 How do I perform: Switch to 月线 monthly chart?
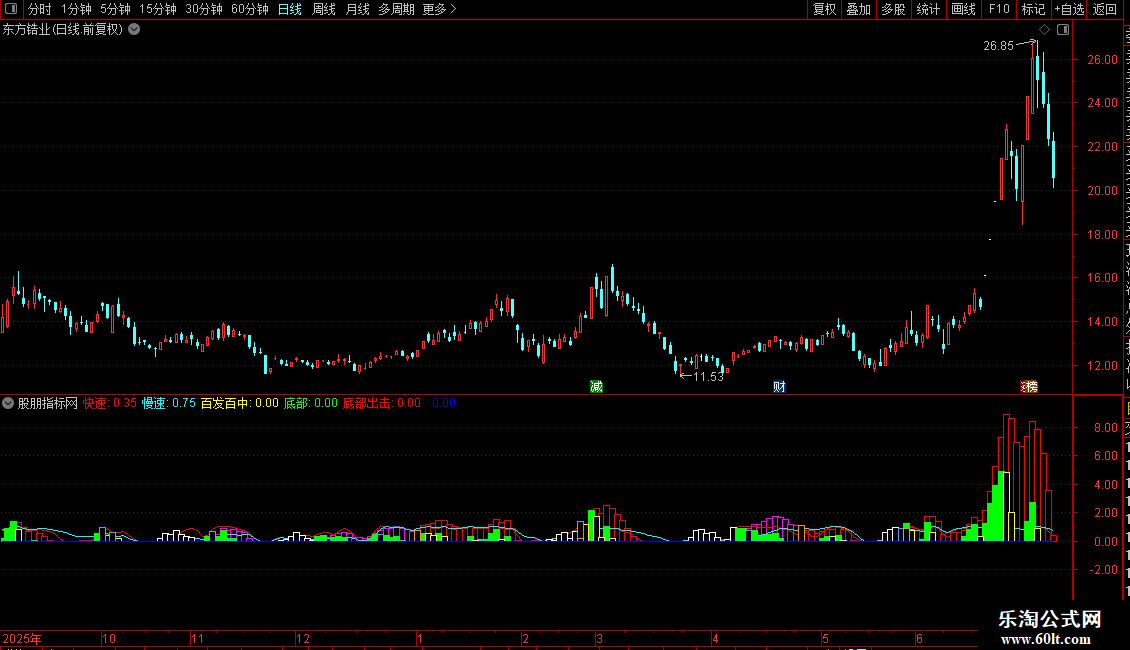pos(357,9)
